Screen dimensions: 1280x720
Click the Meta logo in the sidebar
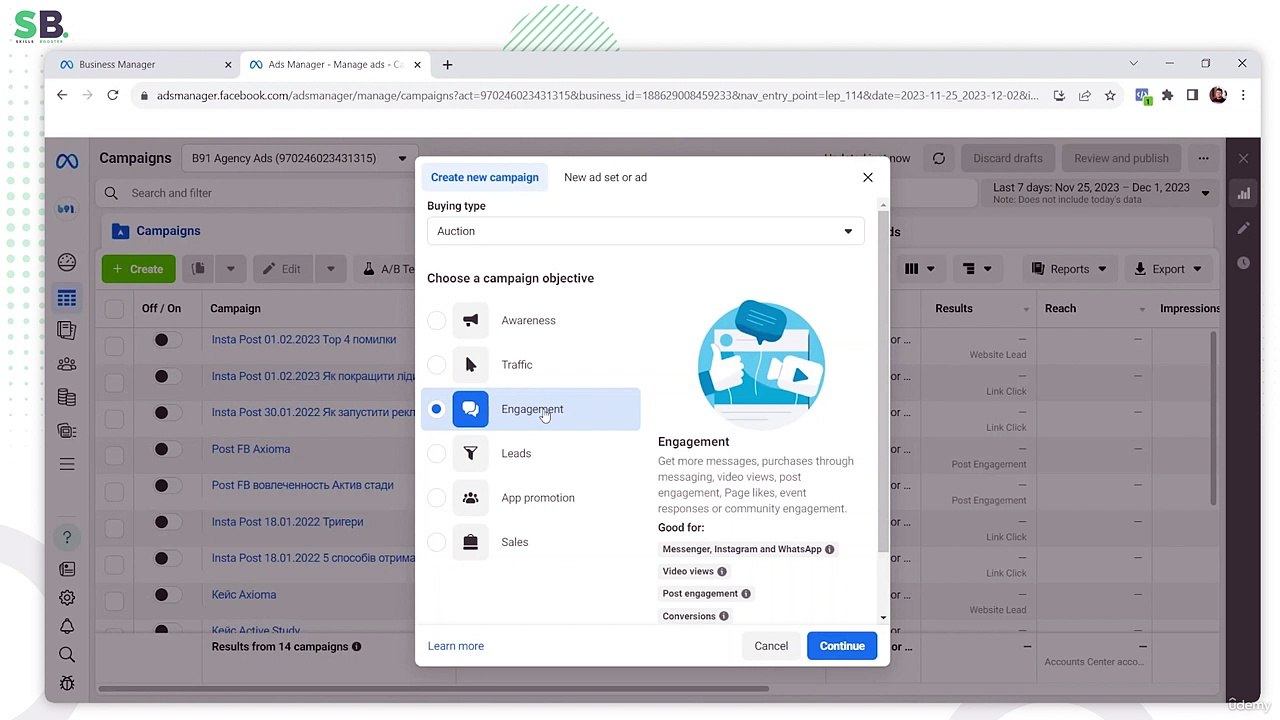67,161
